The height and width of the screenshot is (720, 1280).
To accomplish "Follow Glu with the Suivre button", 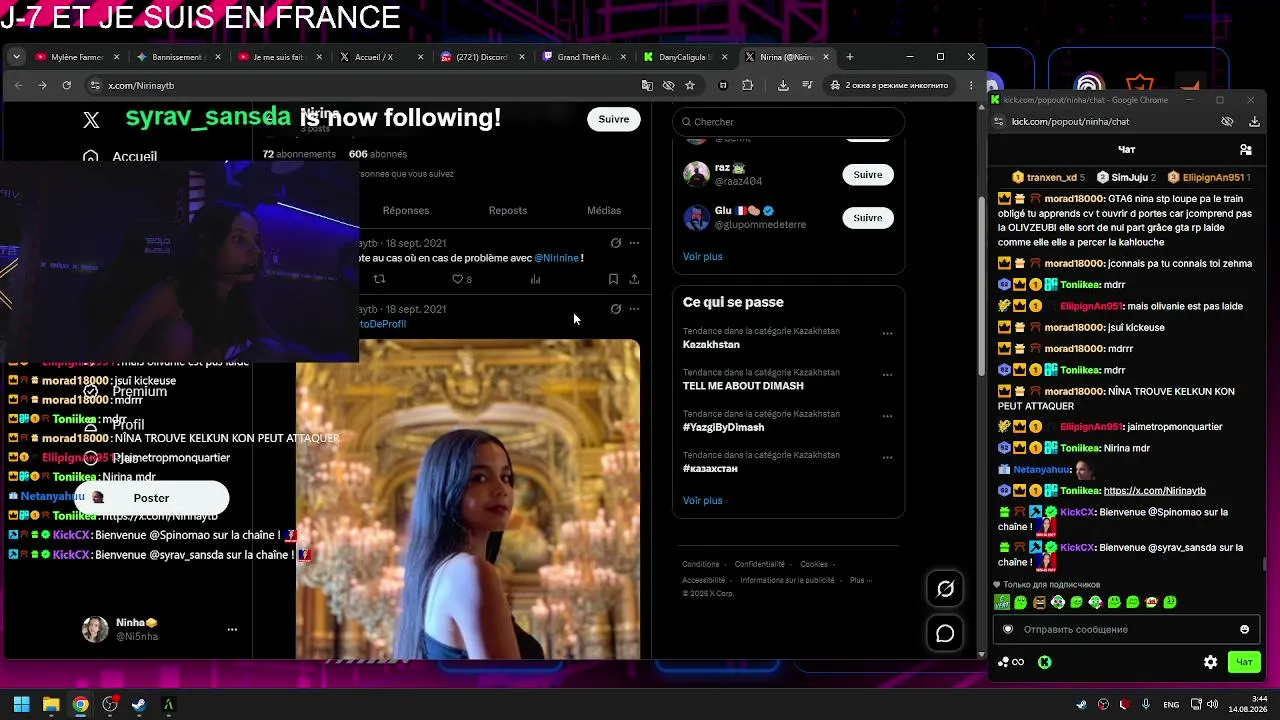I will click(868, 217).
